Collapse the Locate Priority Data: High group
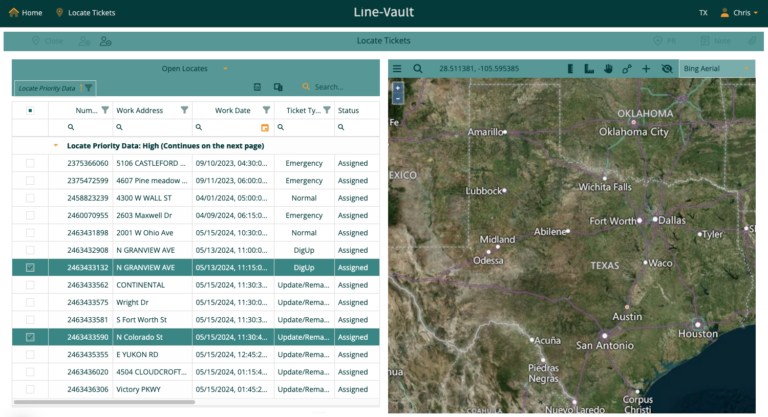 point(55,145)
